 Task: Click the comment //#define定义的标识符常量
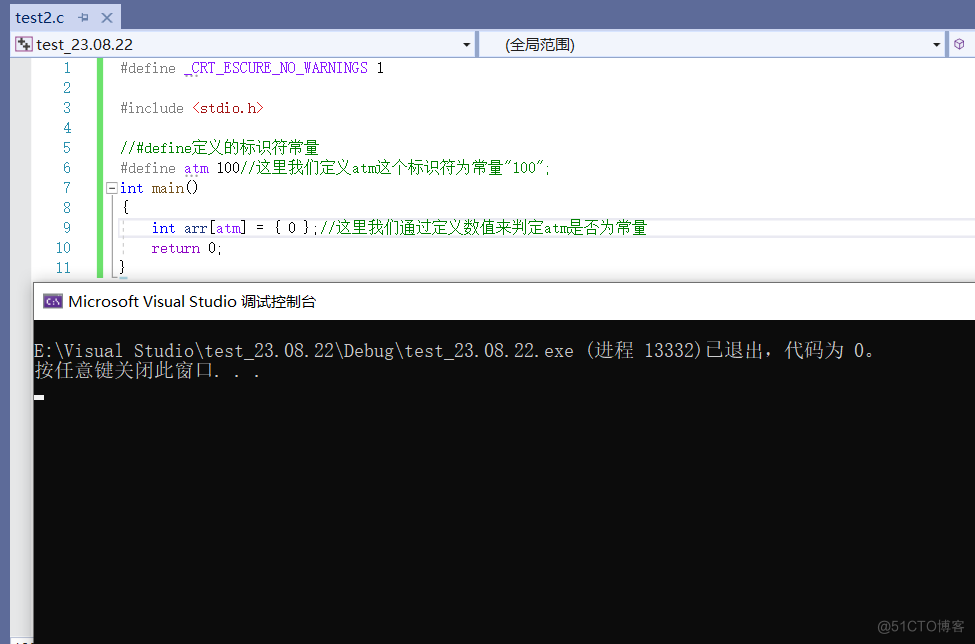[219, 148]
